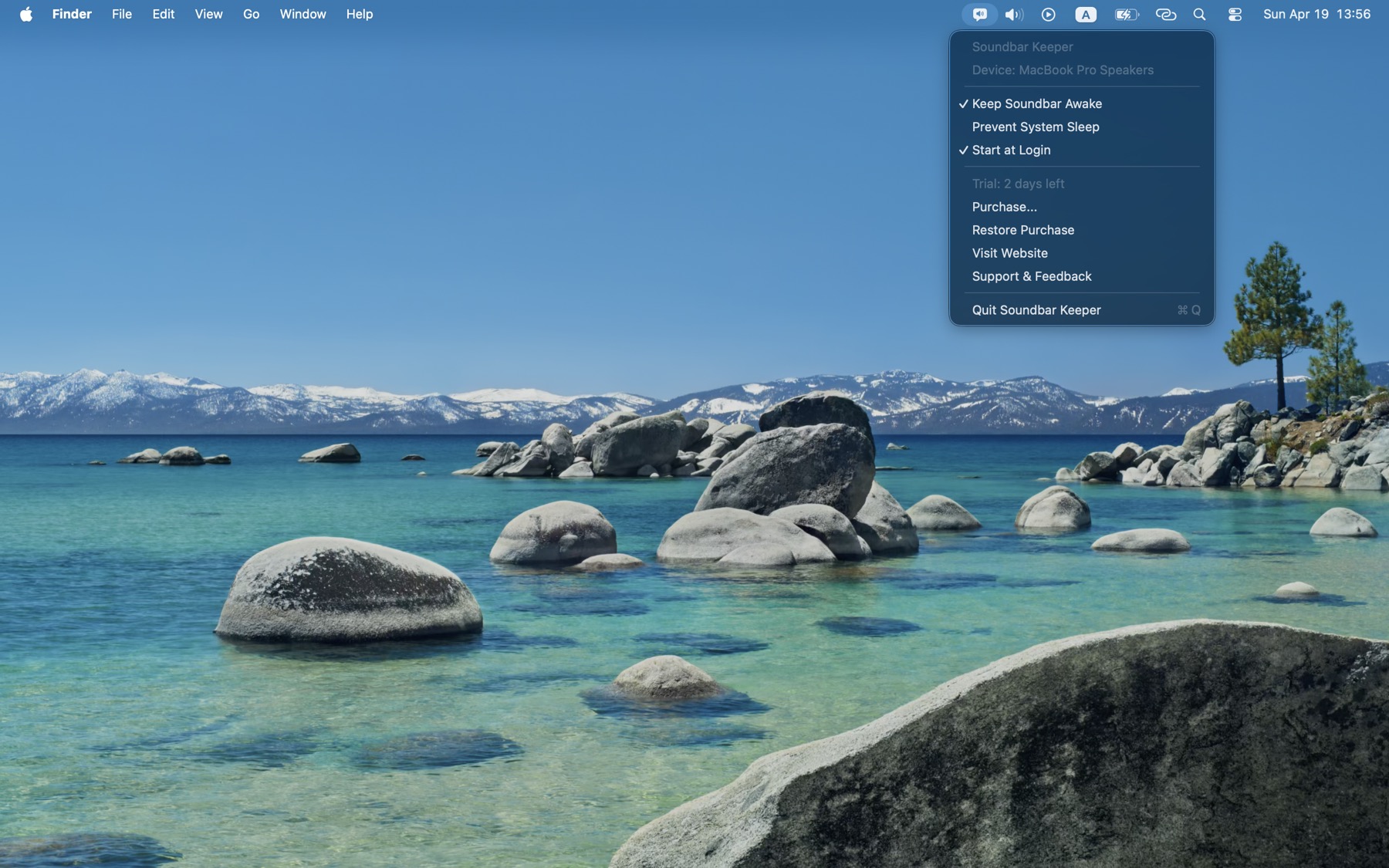1389x868 pixels.
Task: Open Spotlight search magnifier icon
Action: [1199, 14]
